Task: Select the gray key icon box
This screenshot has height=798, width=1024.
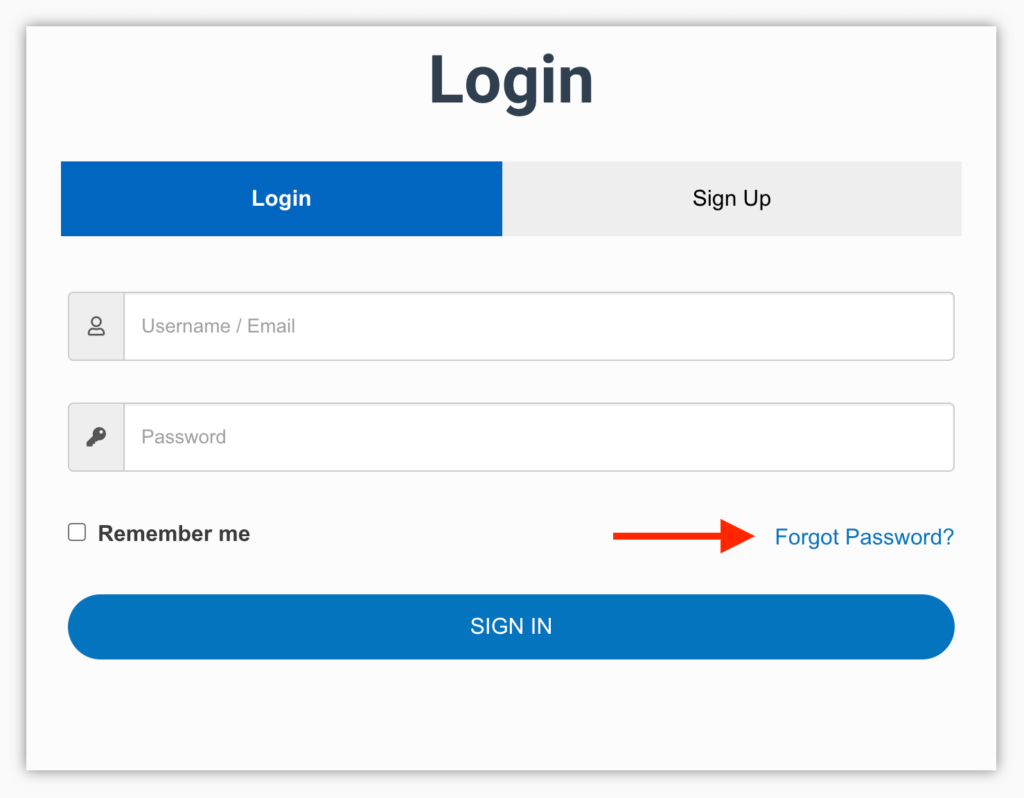Action: [x=96, y=437]
